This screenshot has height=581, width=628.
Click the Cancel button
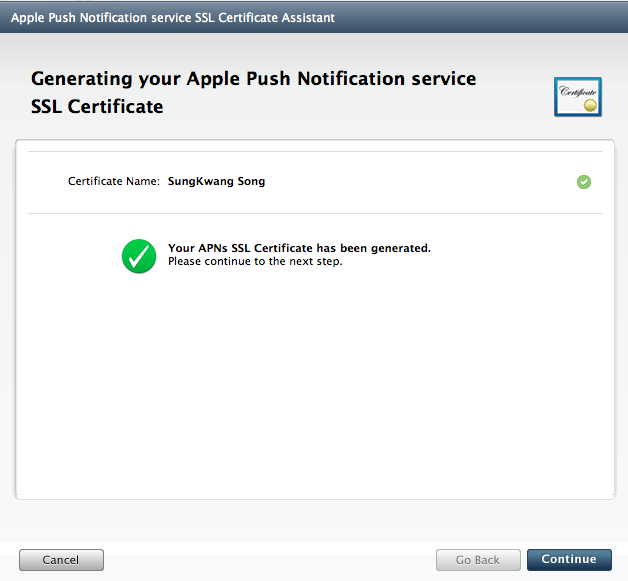61,559
